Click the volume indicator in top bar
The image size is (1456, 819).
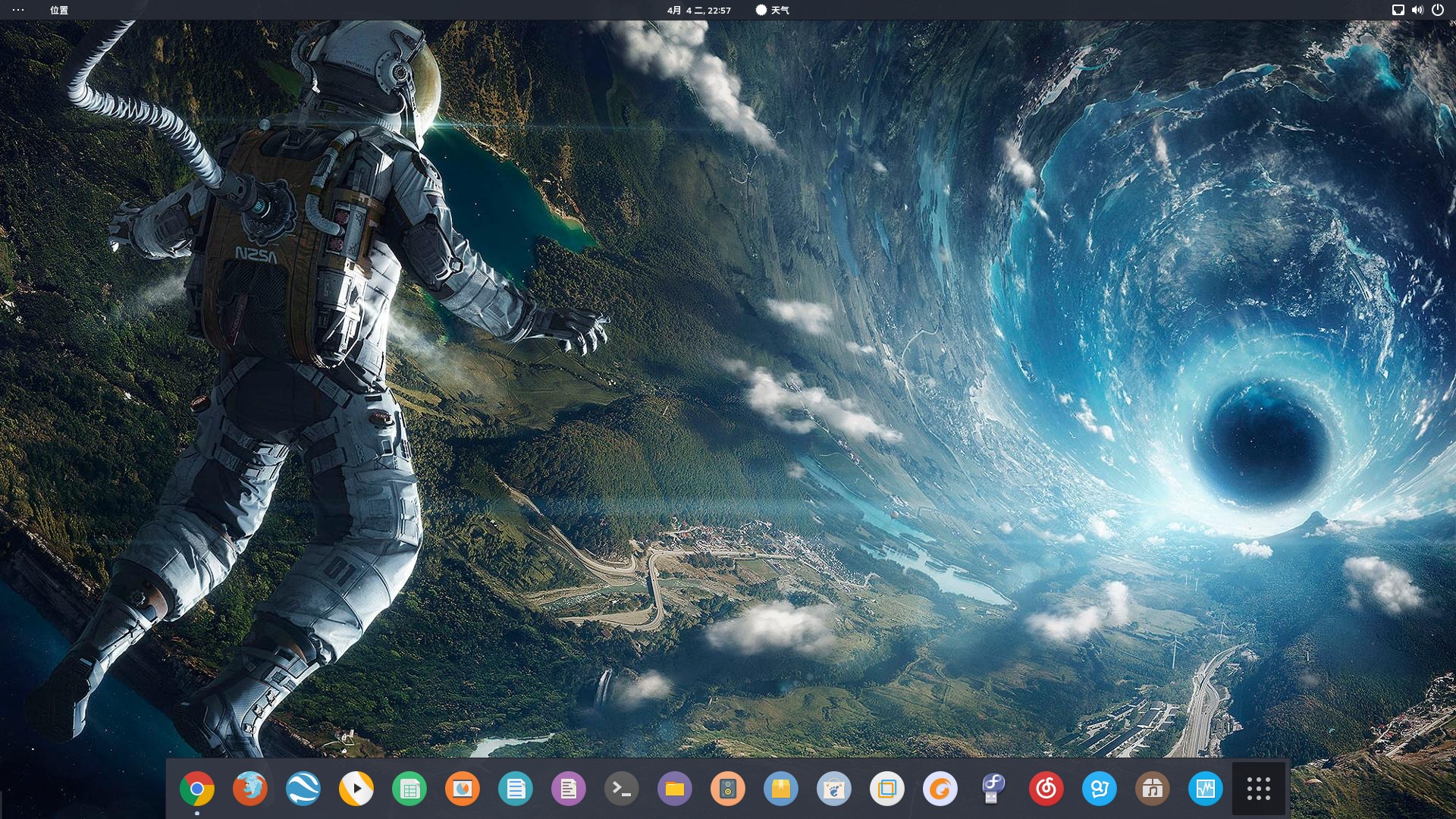point(1417,10)
